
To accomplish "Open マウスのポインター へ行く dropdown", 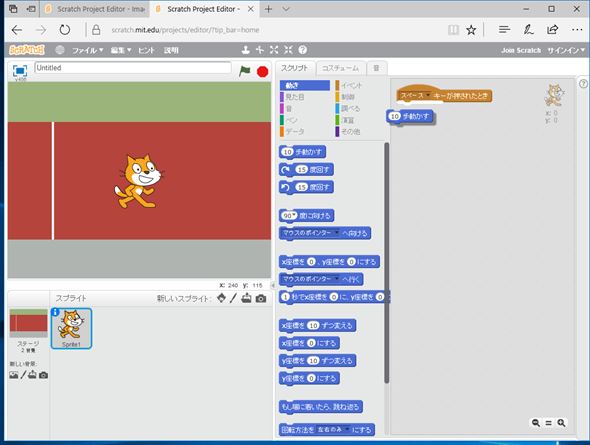I will pyautogui.click(x=336, y=279).
